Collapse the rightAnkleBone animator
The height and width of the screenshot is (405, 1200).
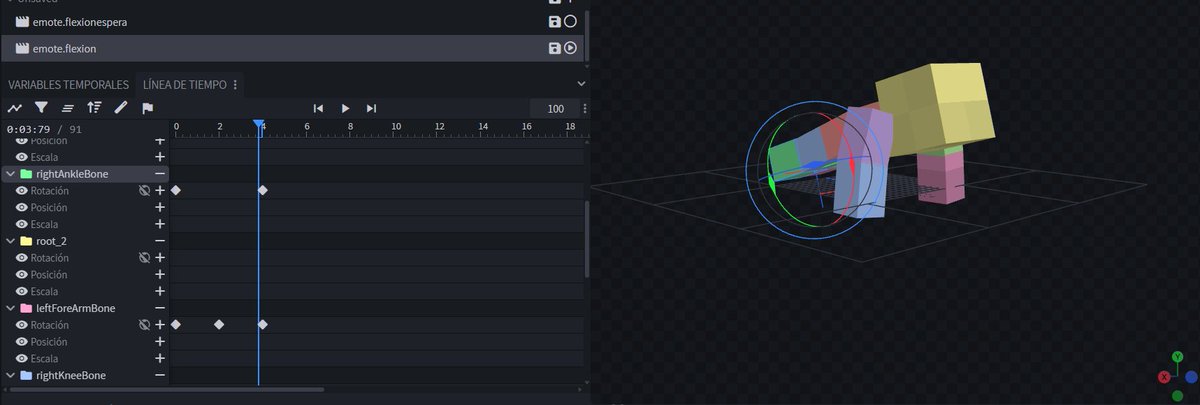coord(10,174)
